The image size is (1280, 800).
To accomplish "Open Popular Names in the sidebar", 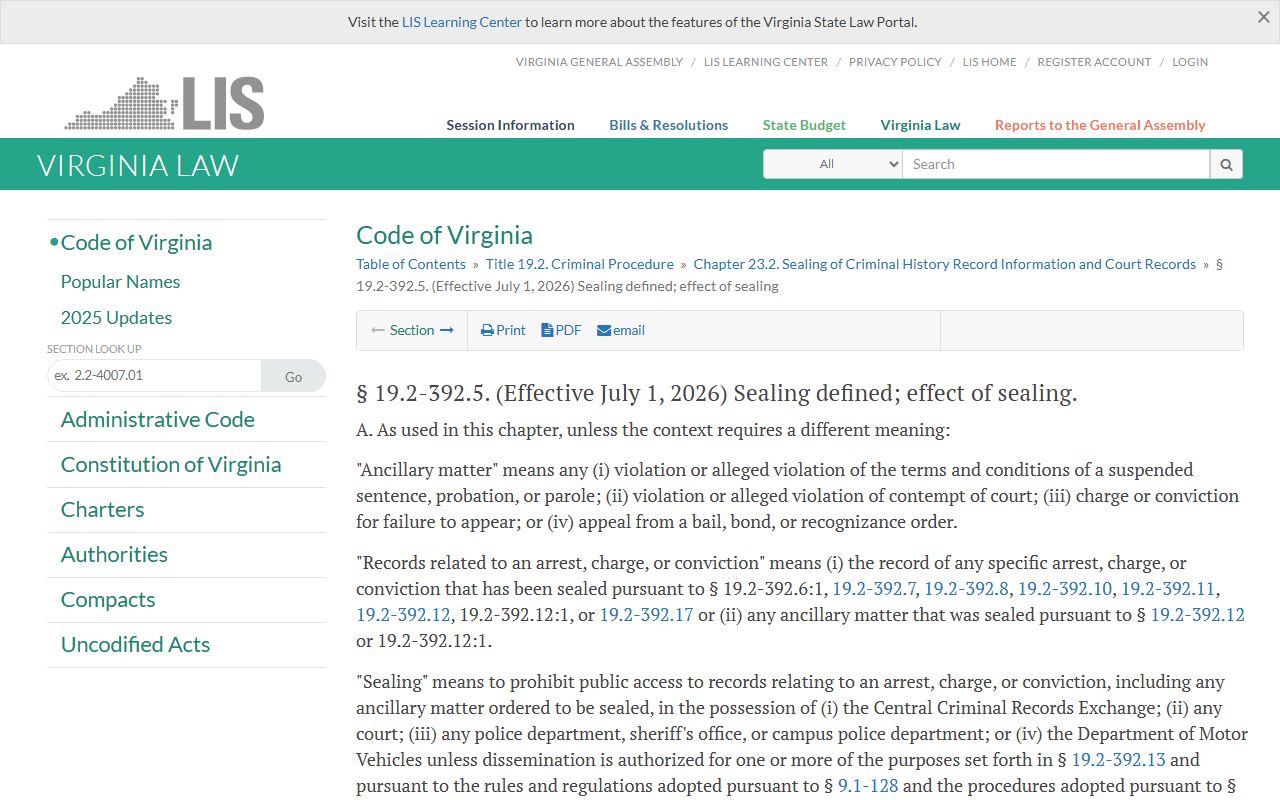I will (120, 282).
